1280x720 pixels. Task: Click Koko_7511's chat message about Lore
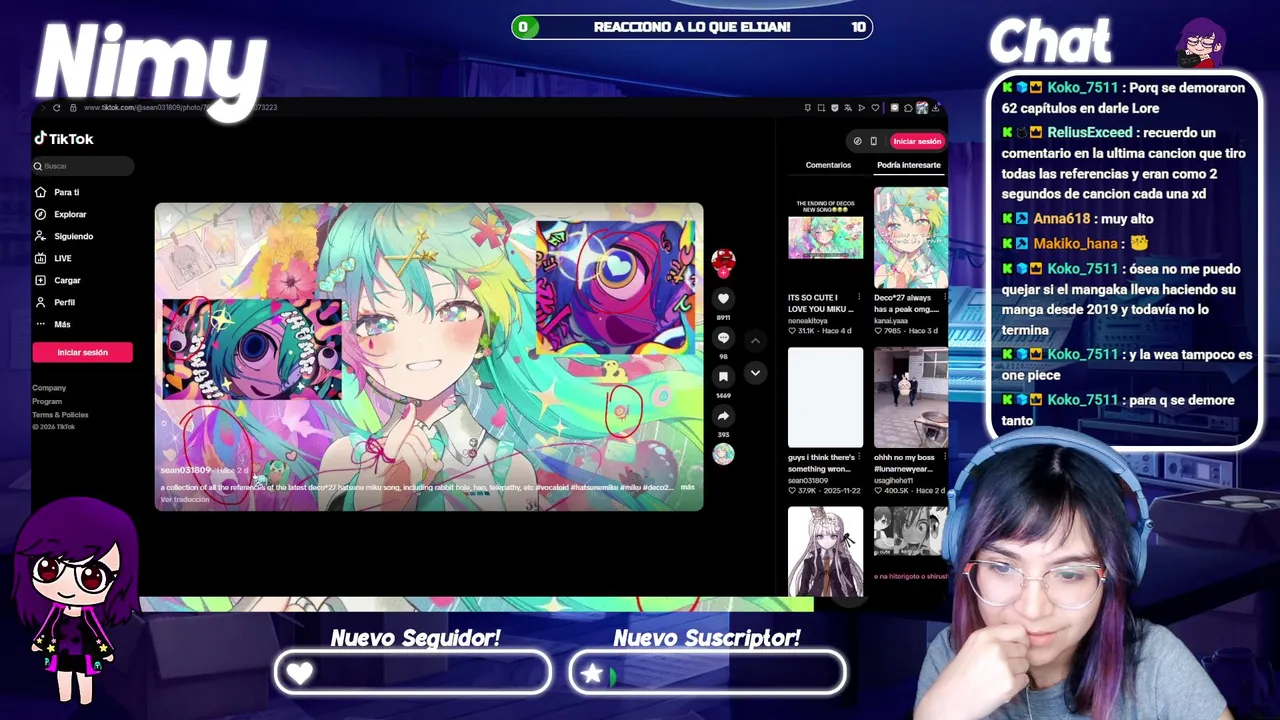pyautogui.click(x=1124, y=98)
